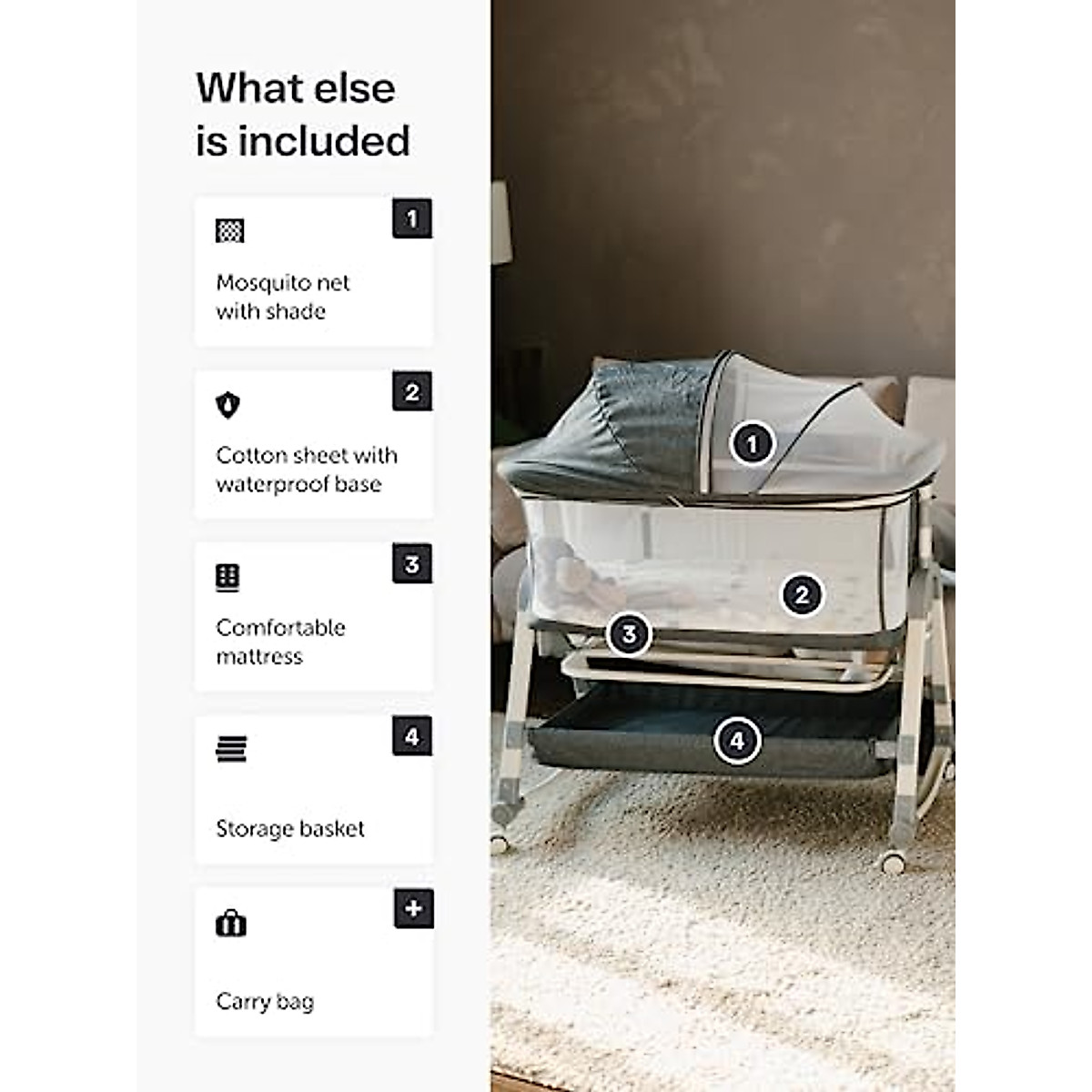Click the plus badge on Carry bag card
1092x1092 pixels.
[x=413, y=908]
